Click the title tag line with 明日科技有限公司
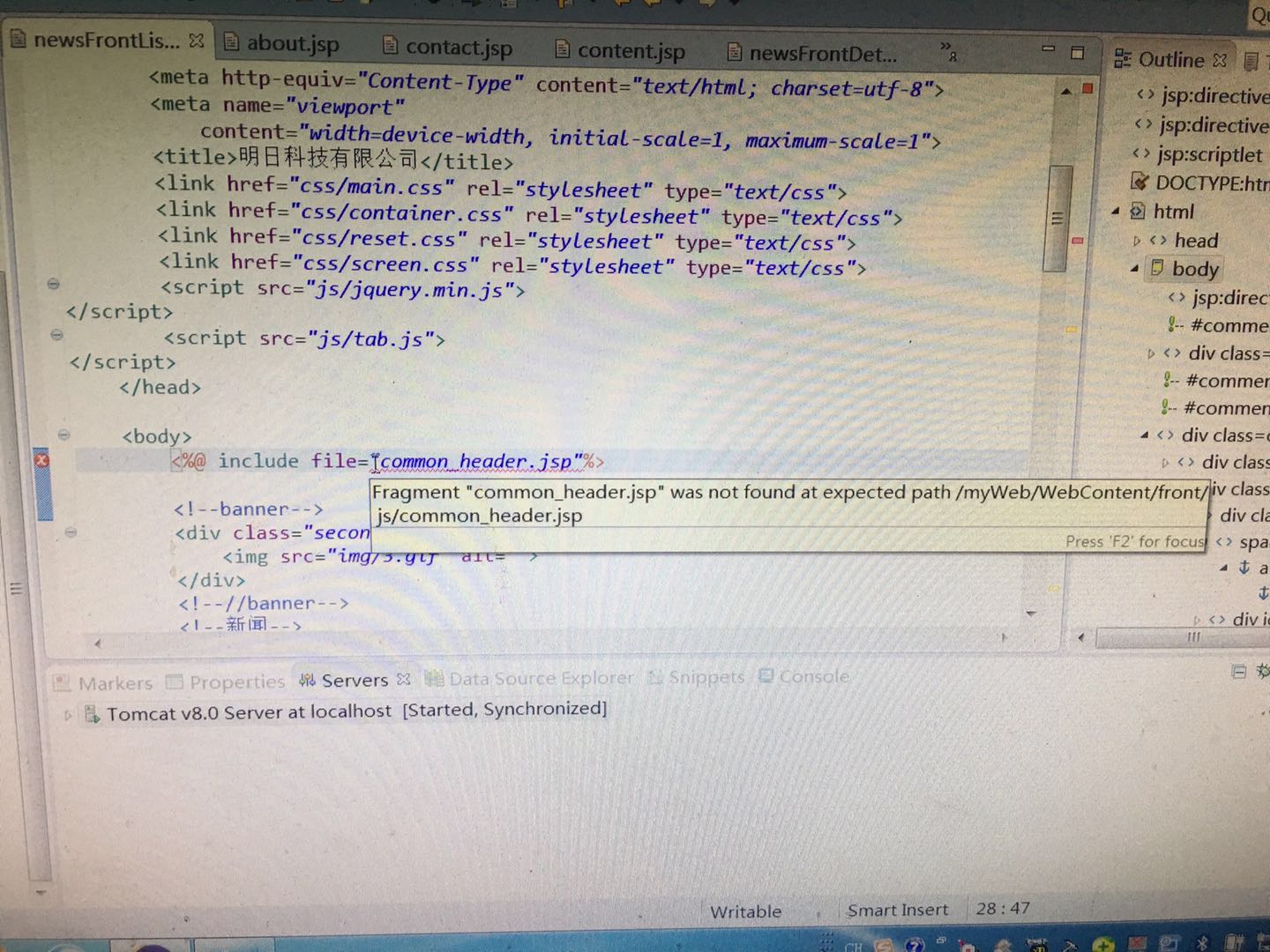 click(332, 159)
